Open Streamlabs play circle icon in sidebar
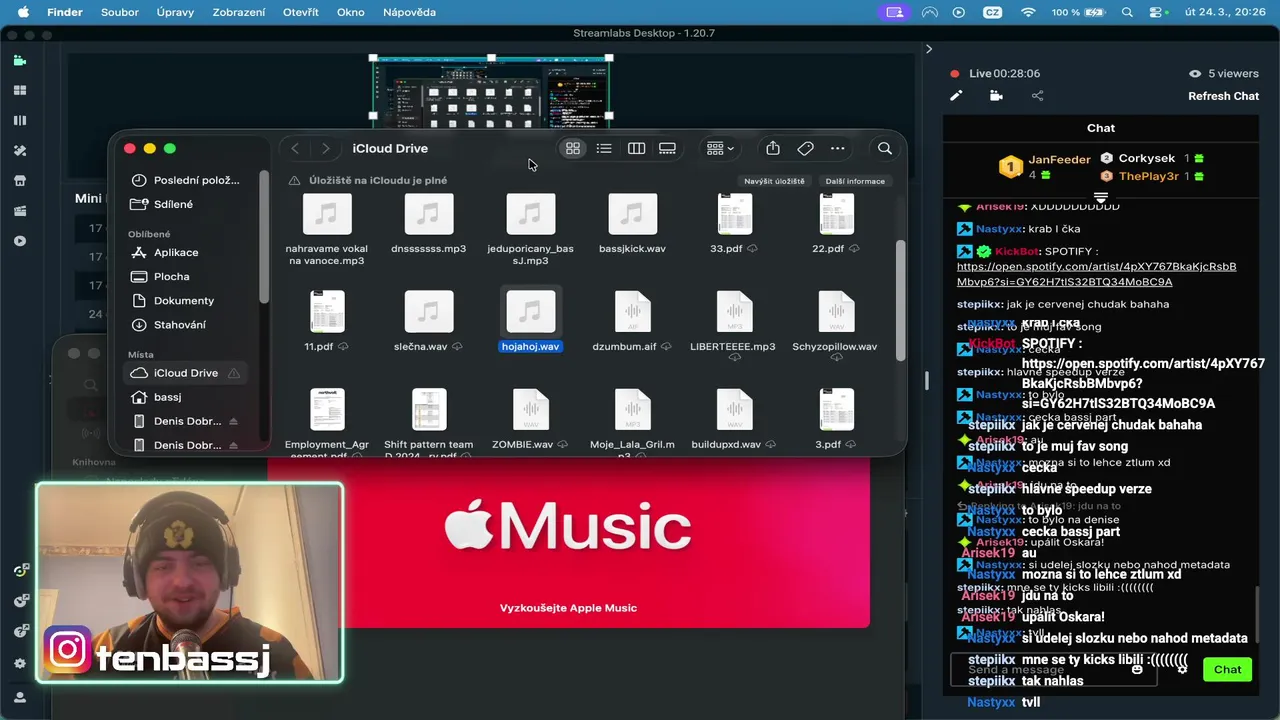This screenshot has width=1280, height=720. point(20,241)
